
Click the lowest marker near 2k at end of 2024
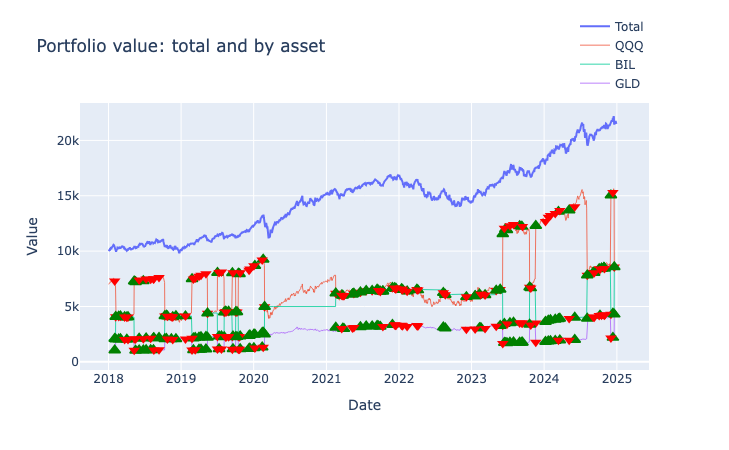point(612,337)
